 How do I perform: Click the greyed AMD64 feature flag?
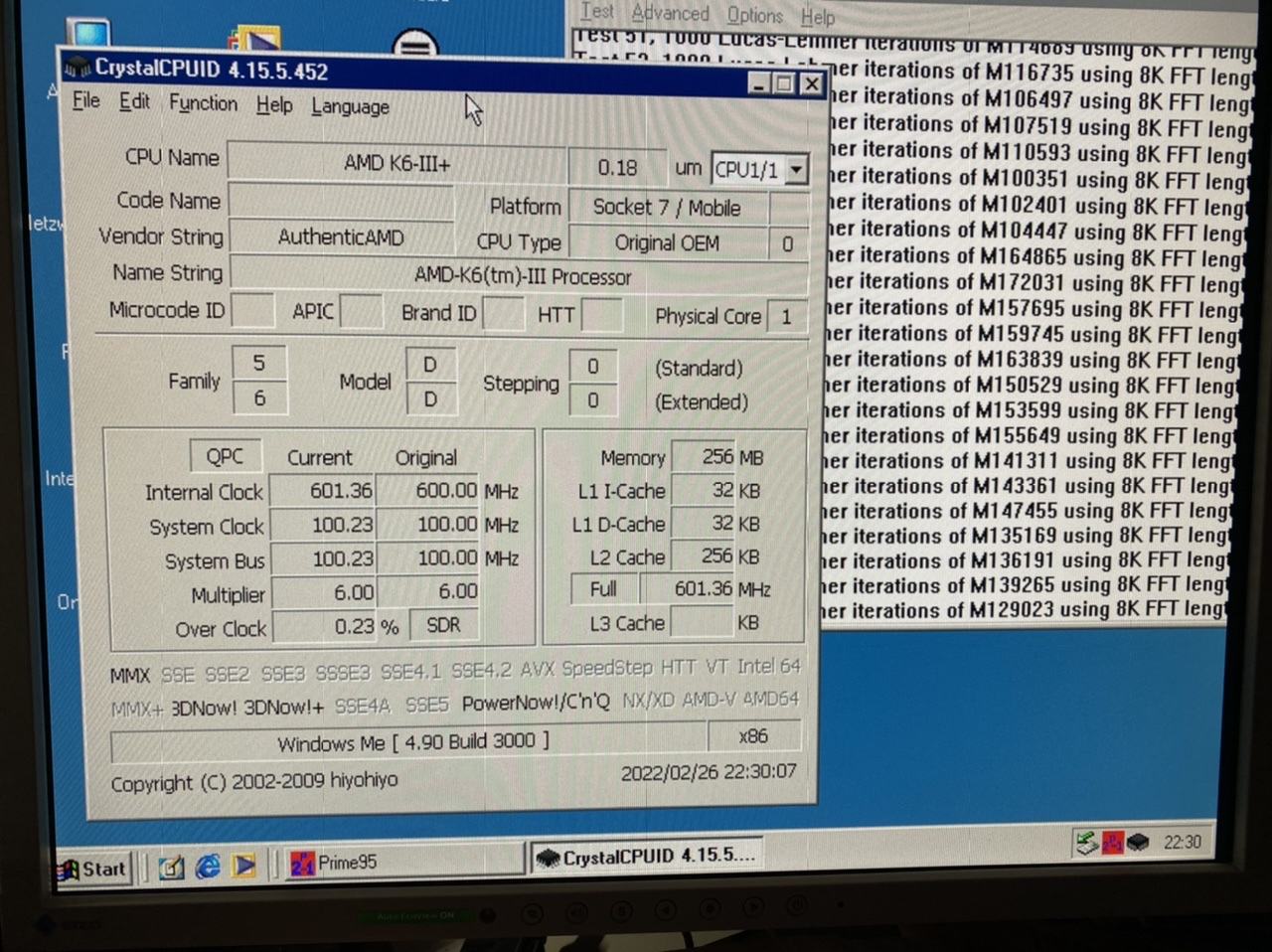772,699
